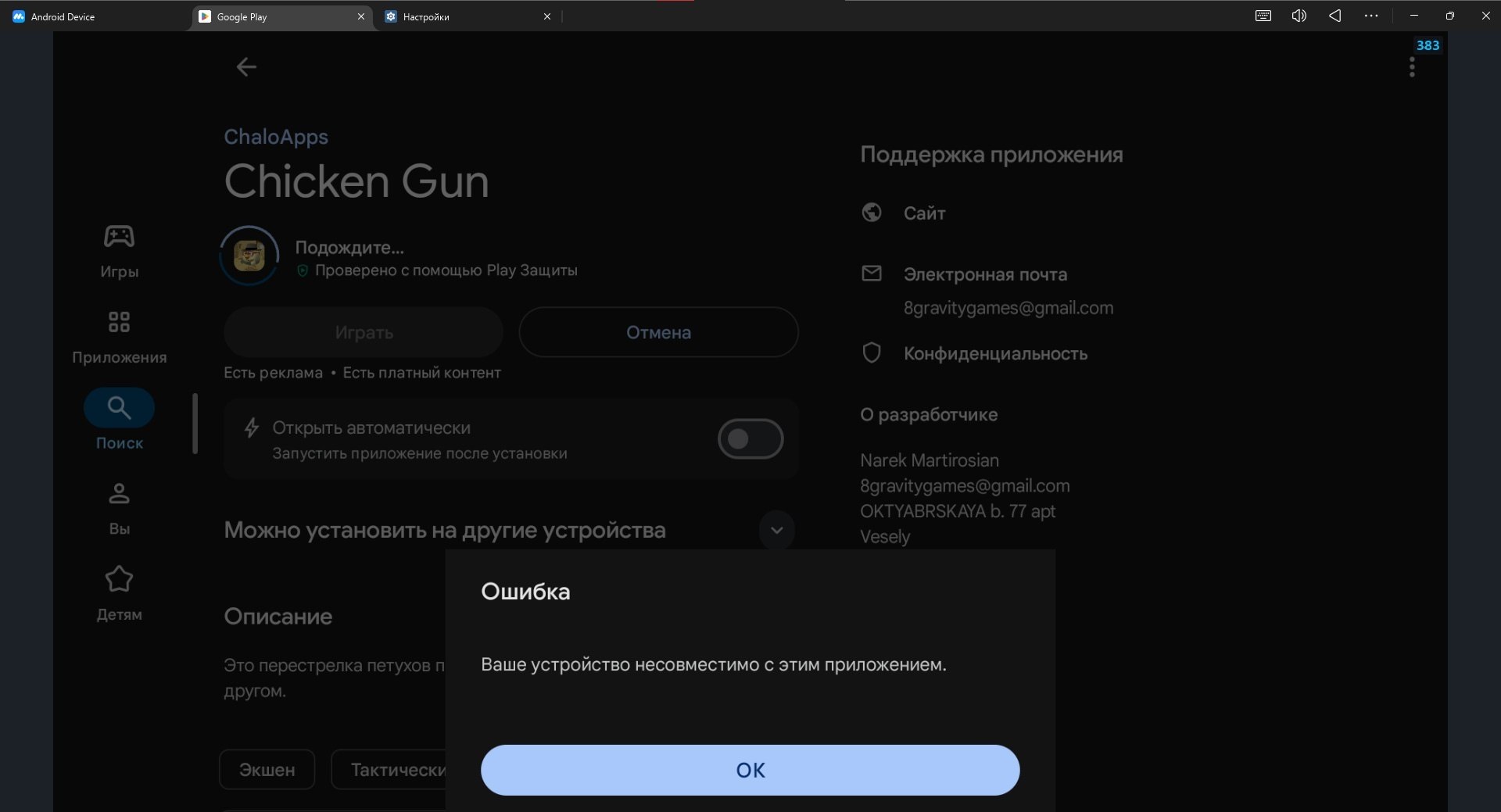Open the emulator more options ellipsis
1501x812 pixels.
pos(1371,16)
